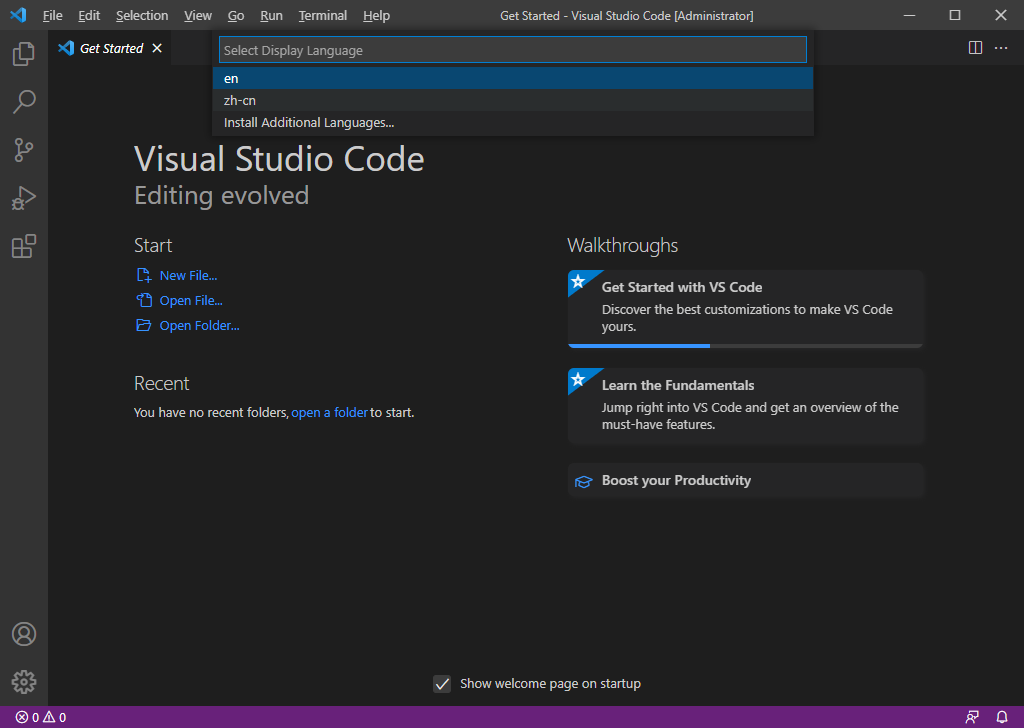
Task: Choose Install Additional Languages... option
Action: tap(513, 123)
